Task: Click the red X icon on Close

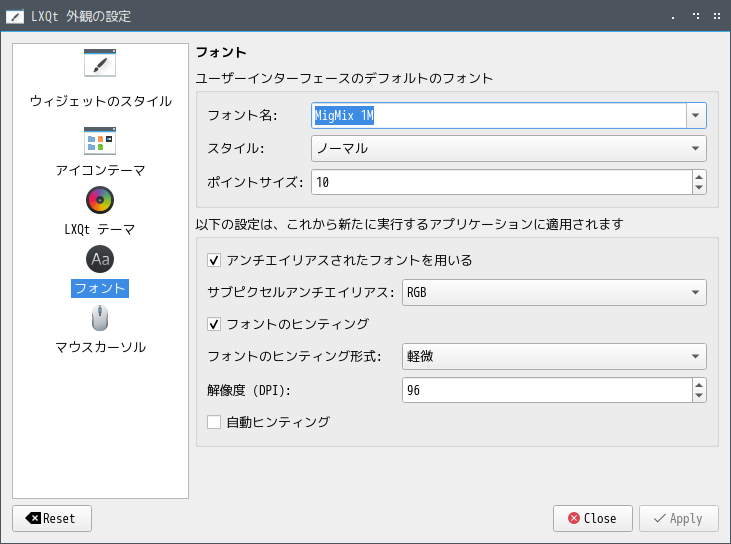Action: pos(574,518)
